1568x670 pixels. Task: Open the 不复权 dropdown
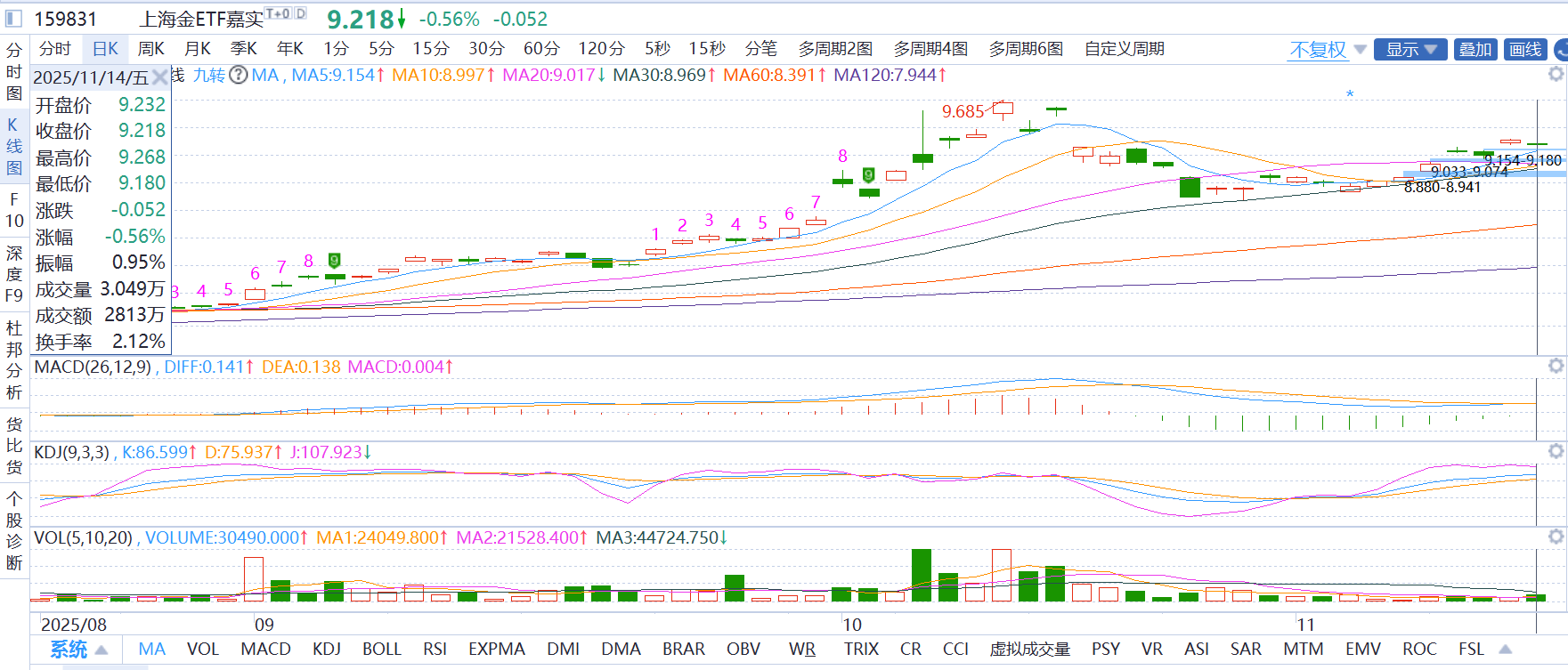pos(1327,50)
